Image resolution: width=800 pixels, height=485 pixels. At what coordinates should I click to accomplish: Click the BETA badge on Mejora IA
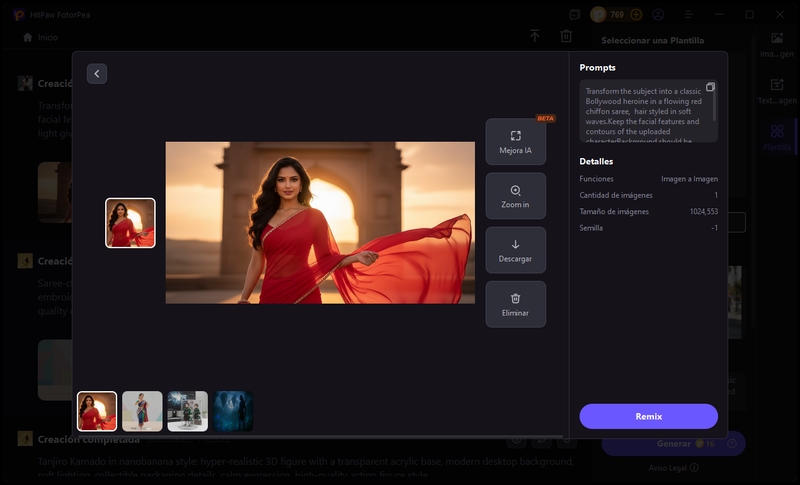click(545, 118)
